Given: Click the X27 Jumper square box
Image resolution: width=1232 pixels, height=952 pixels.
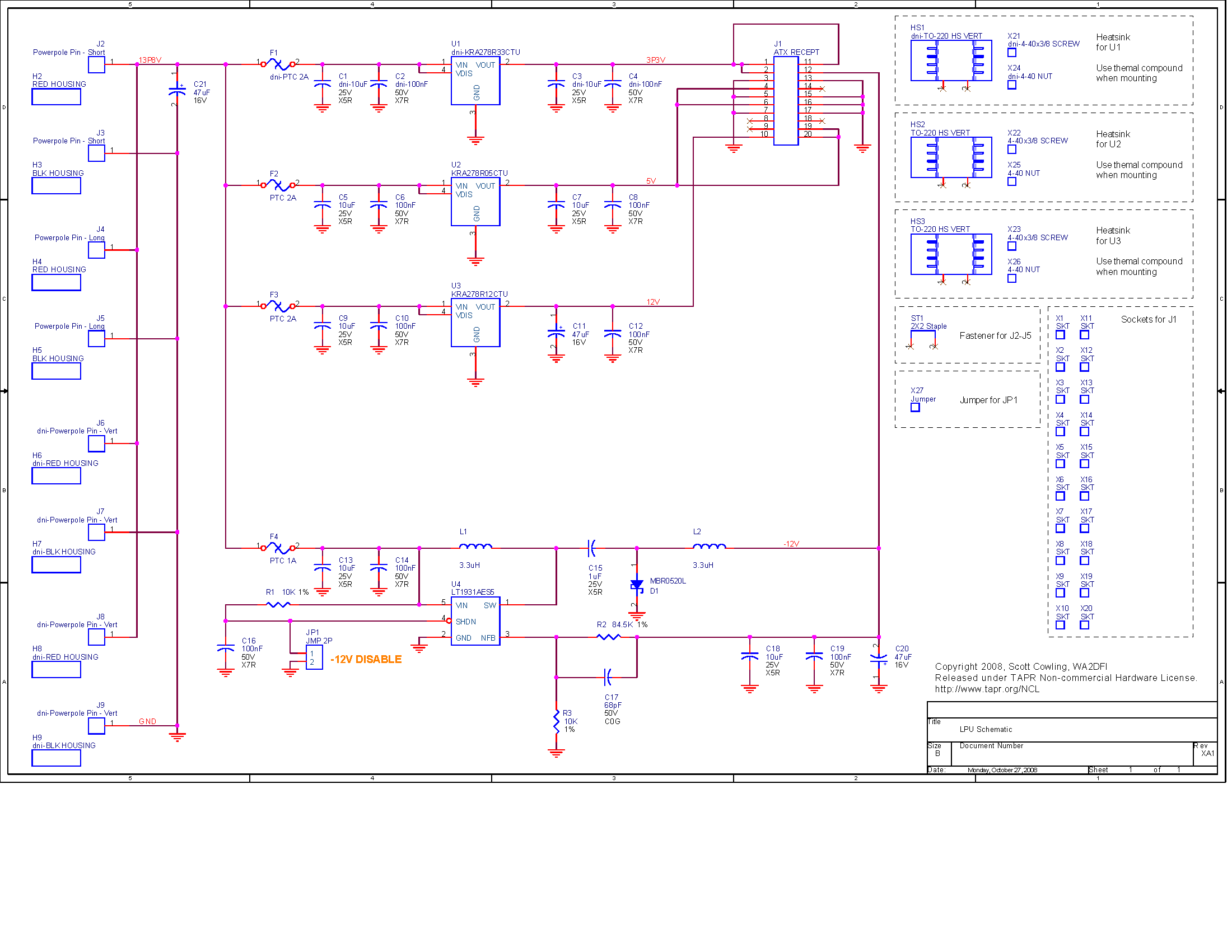Looking at the screenshot, I should click(915, 407).
